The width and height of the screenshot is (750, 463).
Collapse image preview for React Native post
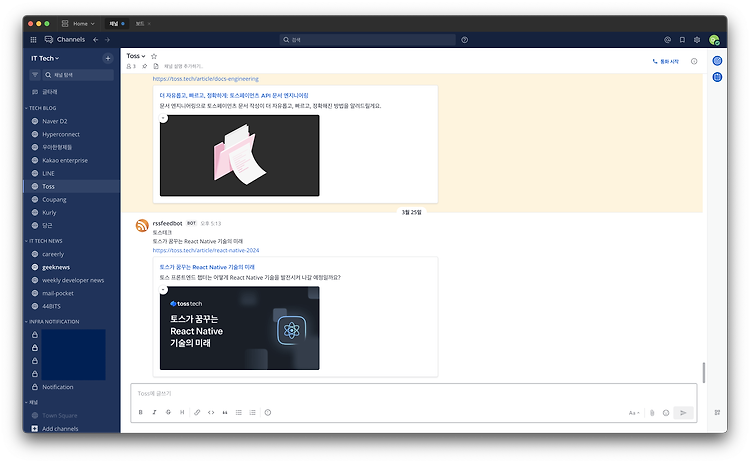[164, 289]
